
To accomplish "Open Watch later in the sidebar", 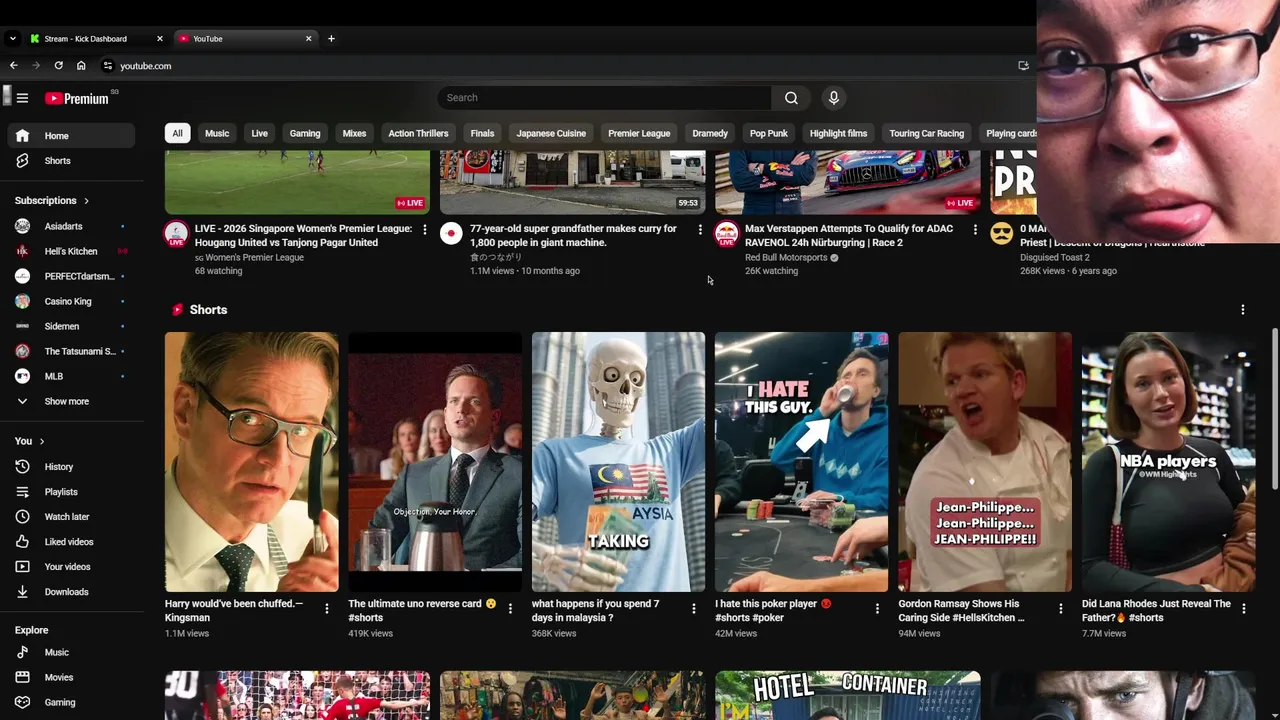I will (71, 517).
